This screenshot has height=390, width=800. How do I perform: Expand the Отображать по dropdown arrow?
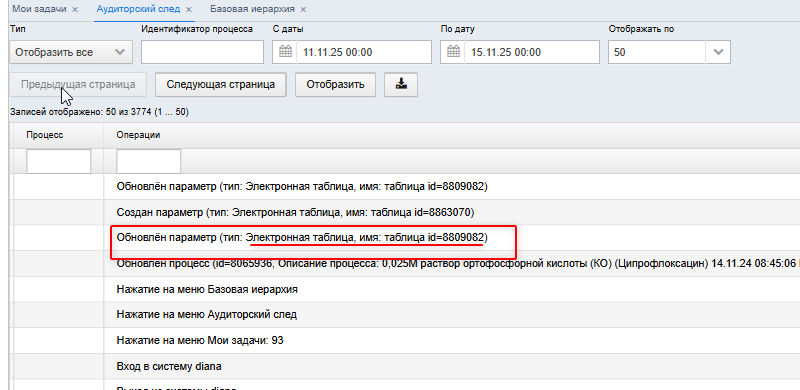pos(718,52)
